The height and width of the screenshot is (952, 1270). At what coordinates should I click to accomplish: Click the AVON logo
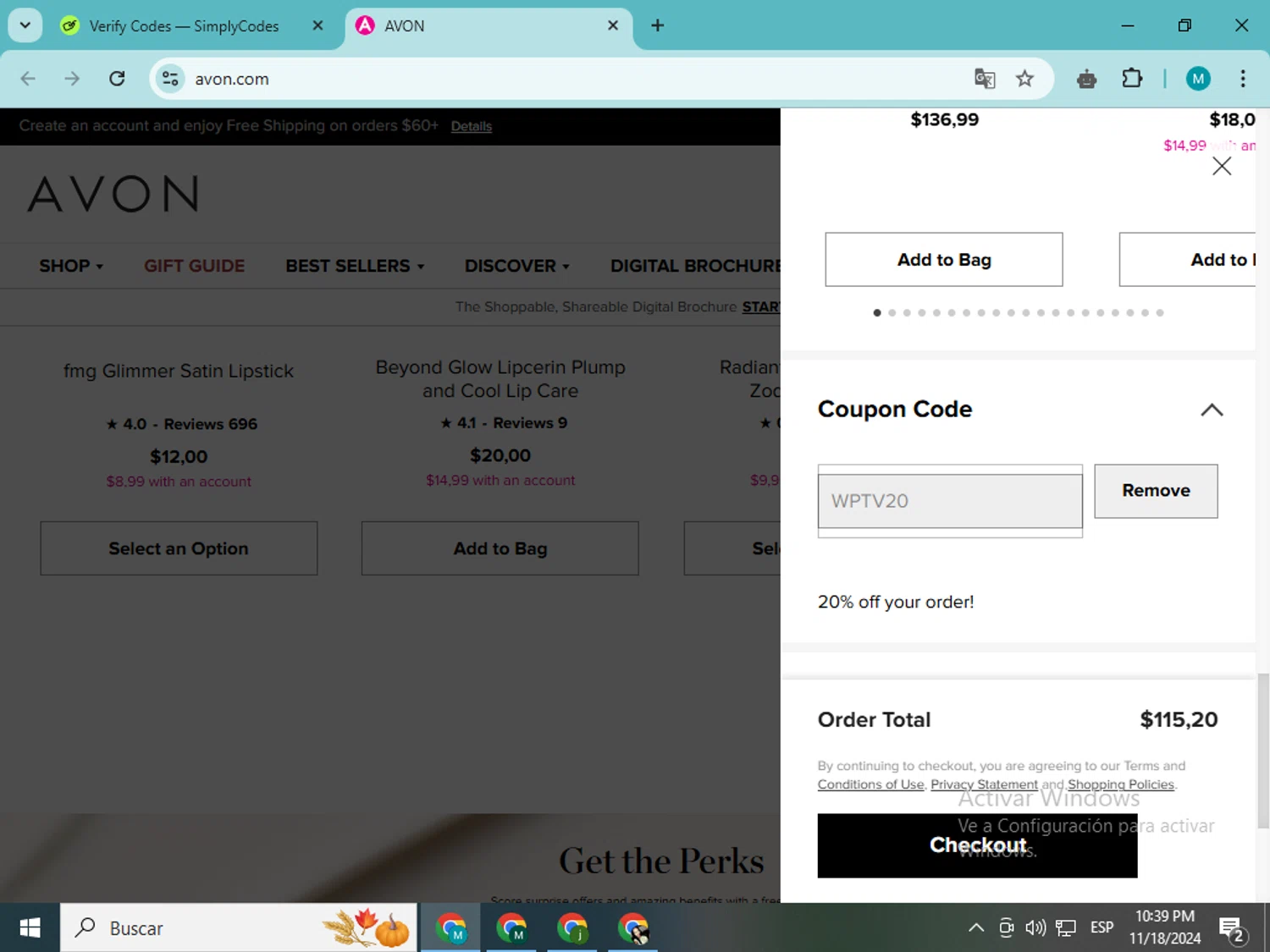tap(113, 194)
